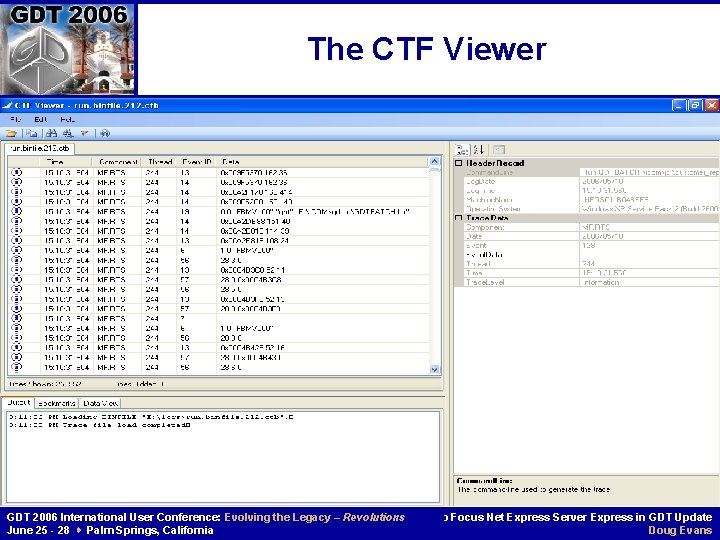
Task: Click the Trace Data category label
Action: [487, 218]
